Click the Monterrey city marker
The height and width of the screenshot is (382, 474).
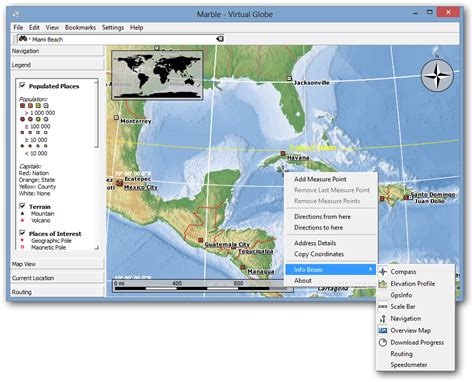pos(116,117)
